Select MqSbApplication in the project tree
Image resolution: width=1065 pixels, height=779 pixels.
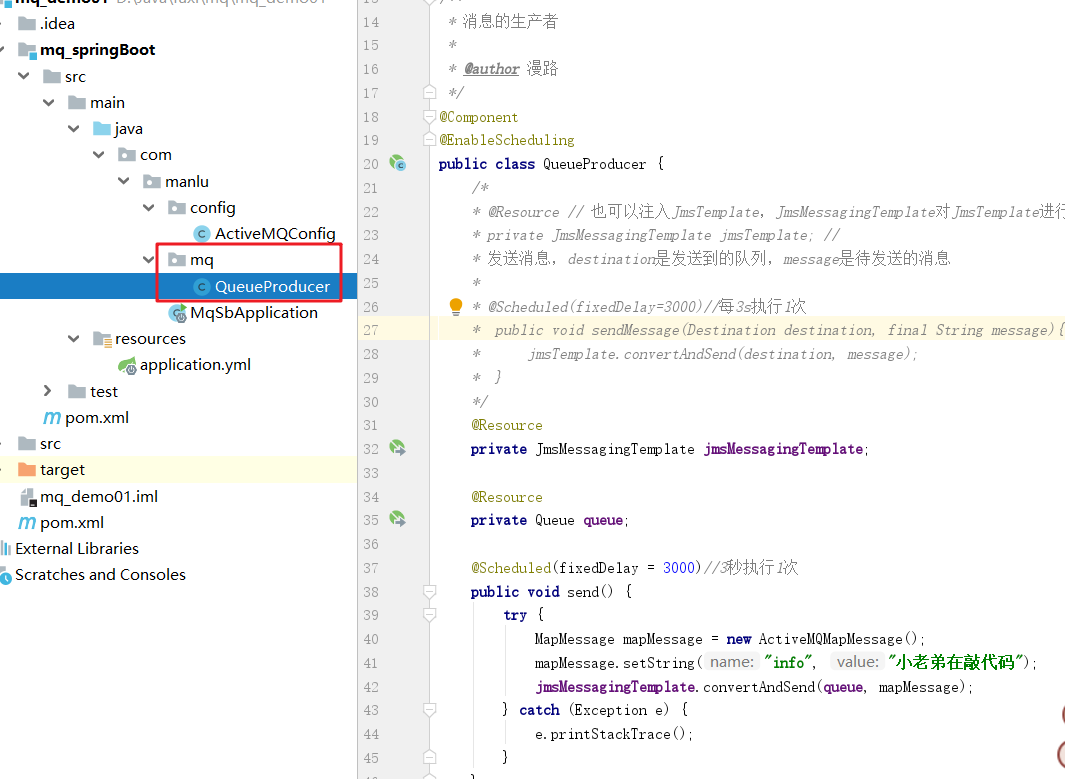(x=254, y=312)
